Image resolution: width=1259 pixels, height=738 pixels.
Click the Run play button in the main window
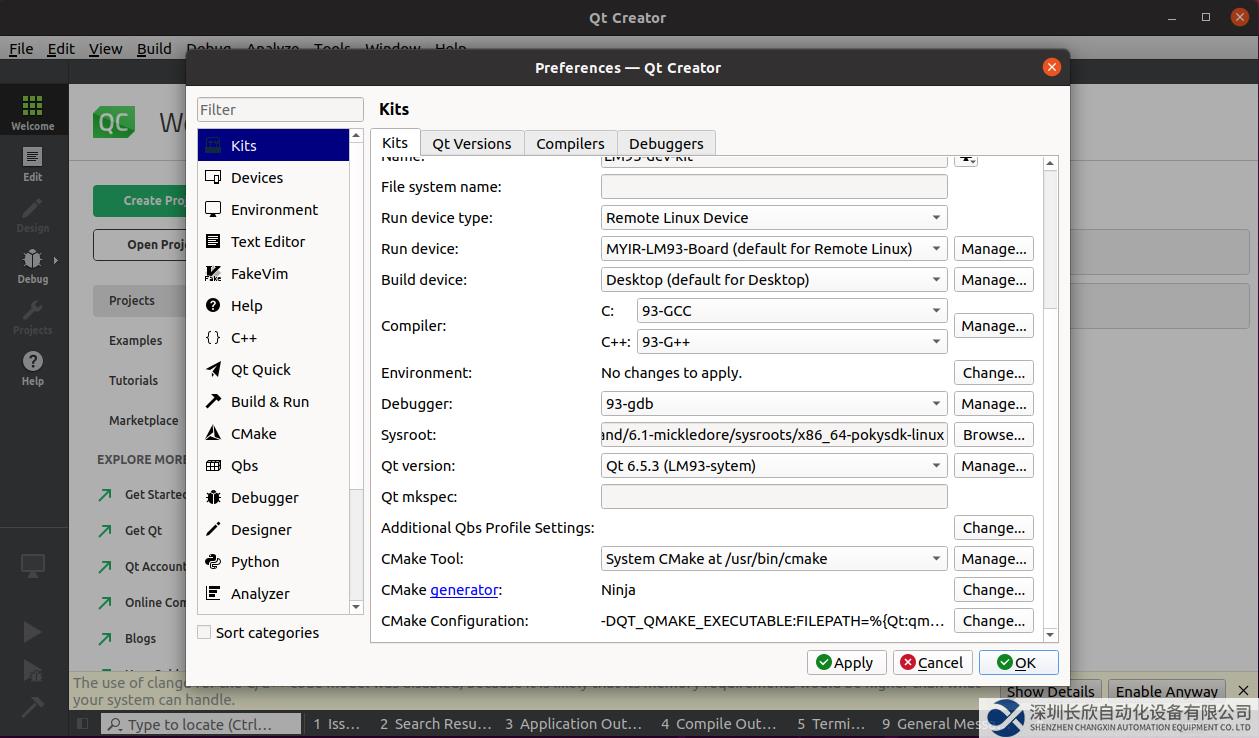tap(32, 631)
